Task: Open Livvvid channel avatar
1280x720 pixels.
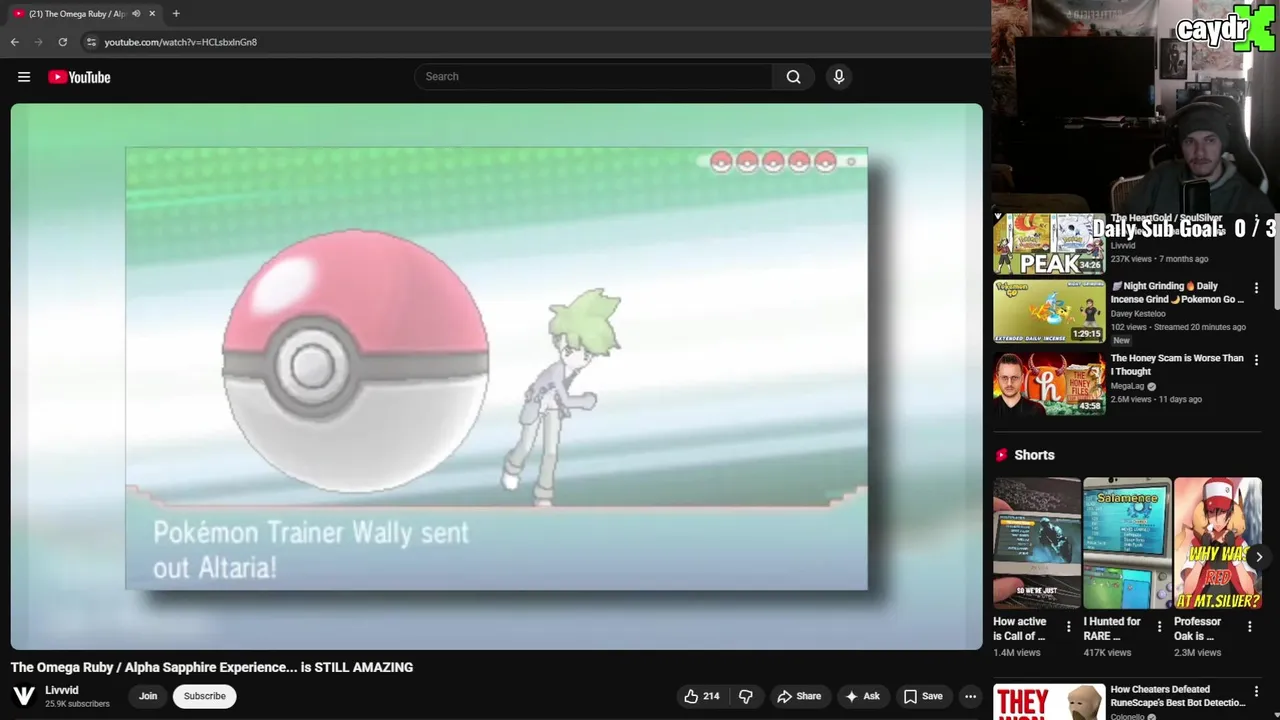Action: pos(24,696)
